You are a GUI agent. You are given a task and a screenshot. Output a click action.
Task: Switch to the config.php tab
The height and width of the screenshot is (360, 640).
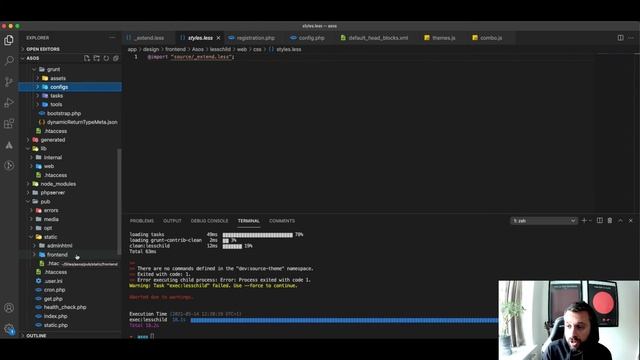pyautogui.click(x=311, y=38)
